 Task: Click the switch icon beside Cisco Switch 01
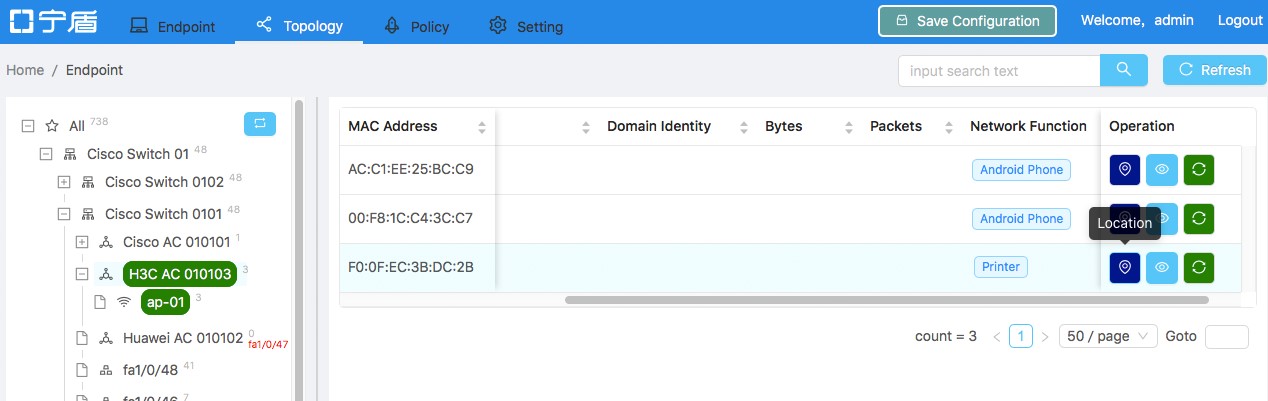coord(70,154)
